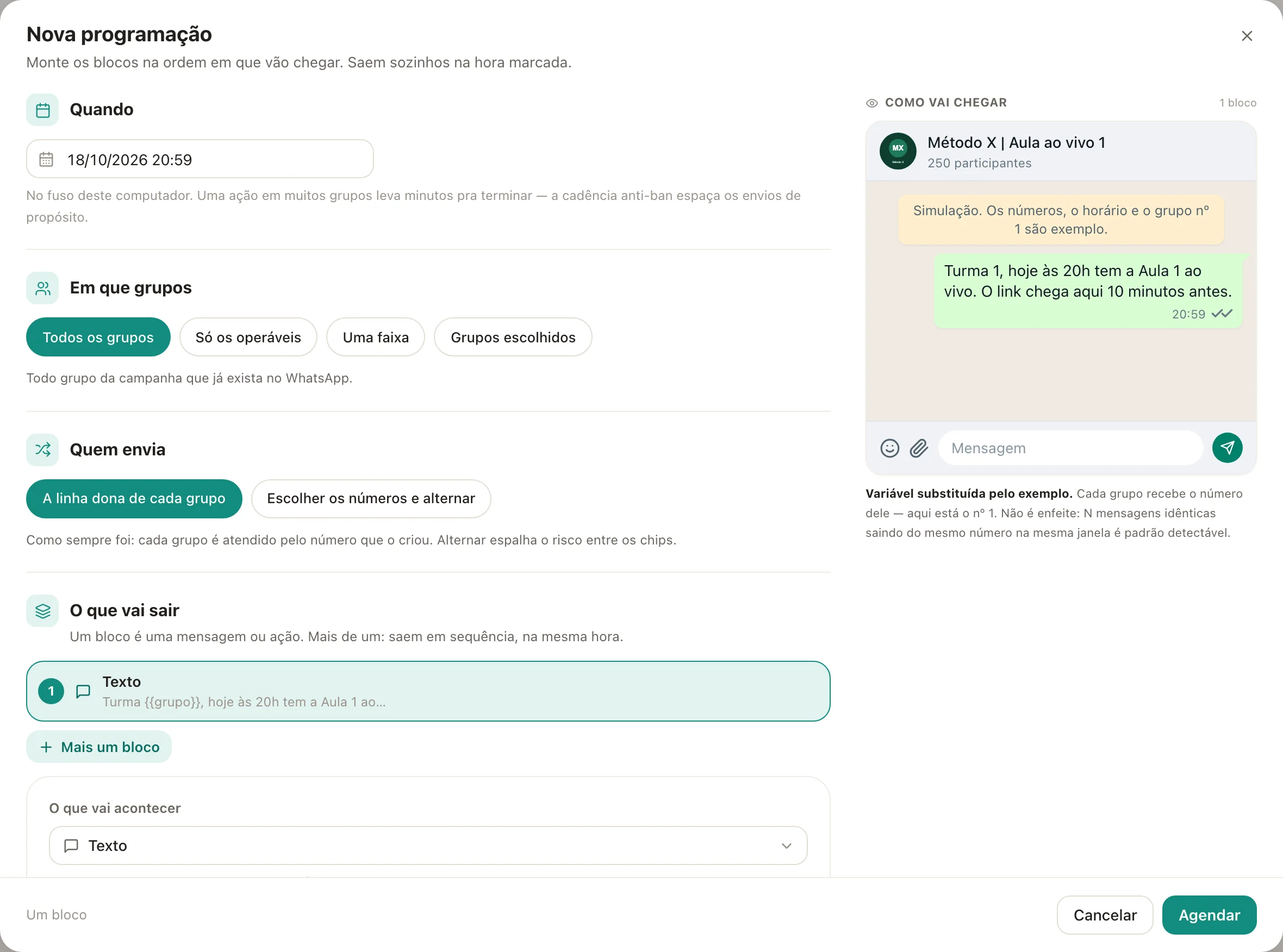Select the Texto block card
1283x952 pixels.
pyautogui.click(x=428, y=691)
